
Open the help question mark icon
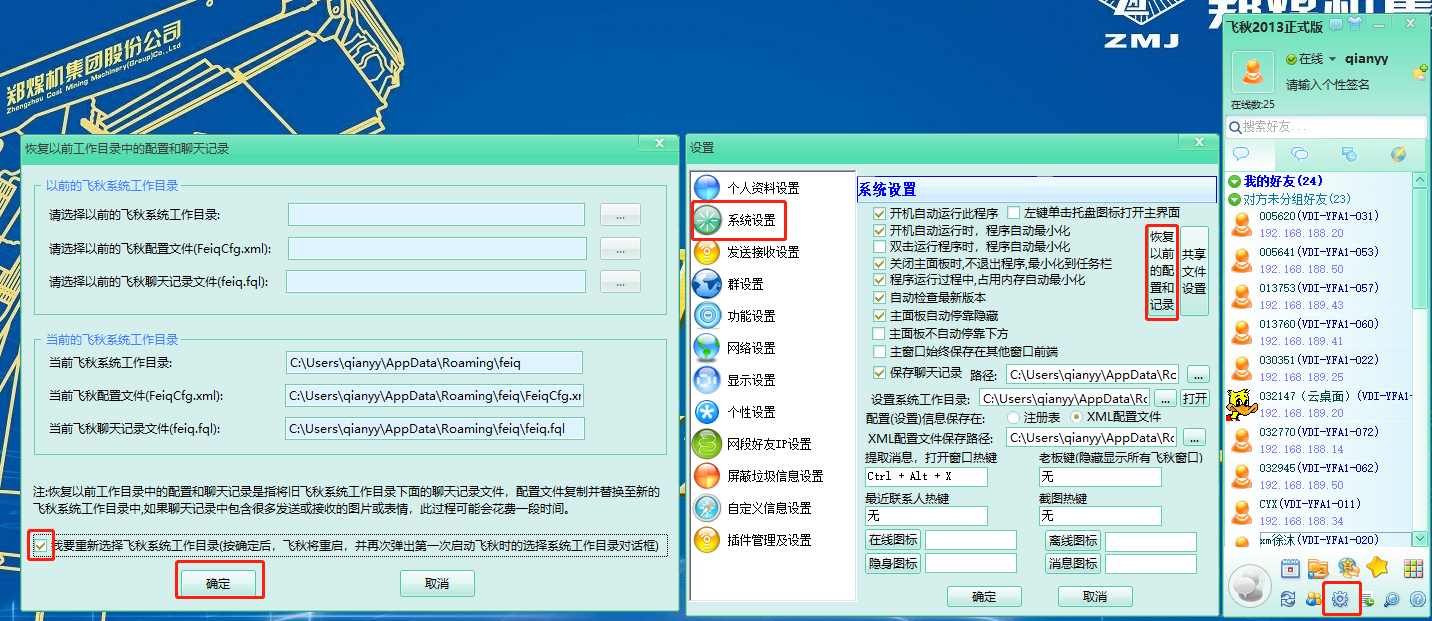coord(1416,599)
